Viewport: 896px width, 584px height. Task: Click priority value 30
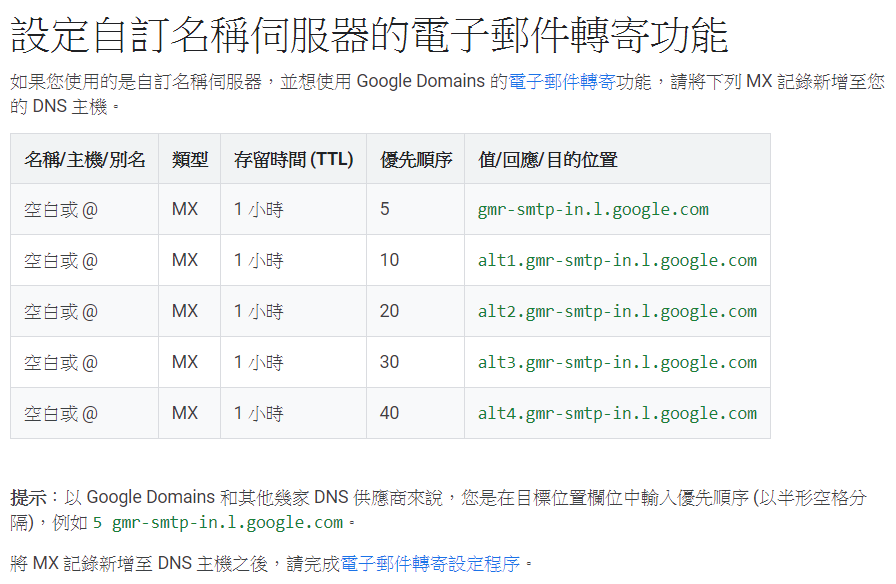[389, 362]
